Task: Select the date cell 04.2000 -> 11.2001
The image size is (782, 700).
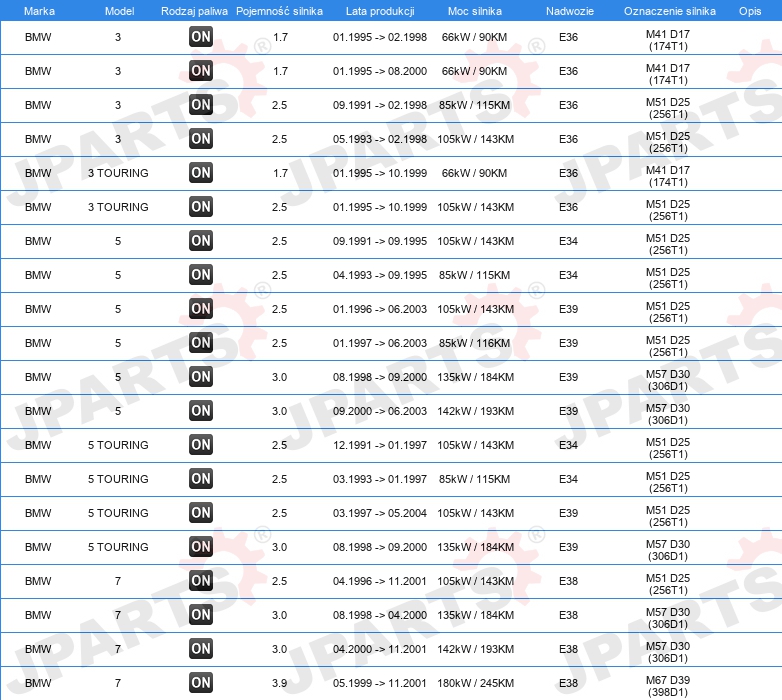Action: pos(380,649)
